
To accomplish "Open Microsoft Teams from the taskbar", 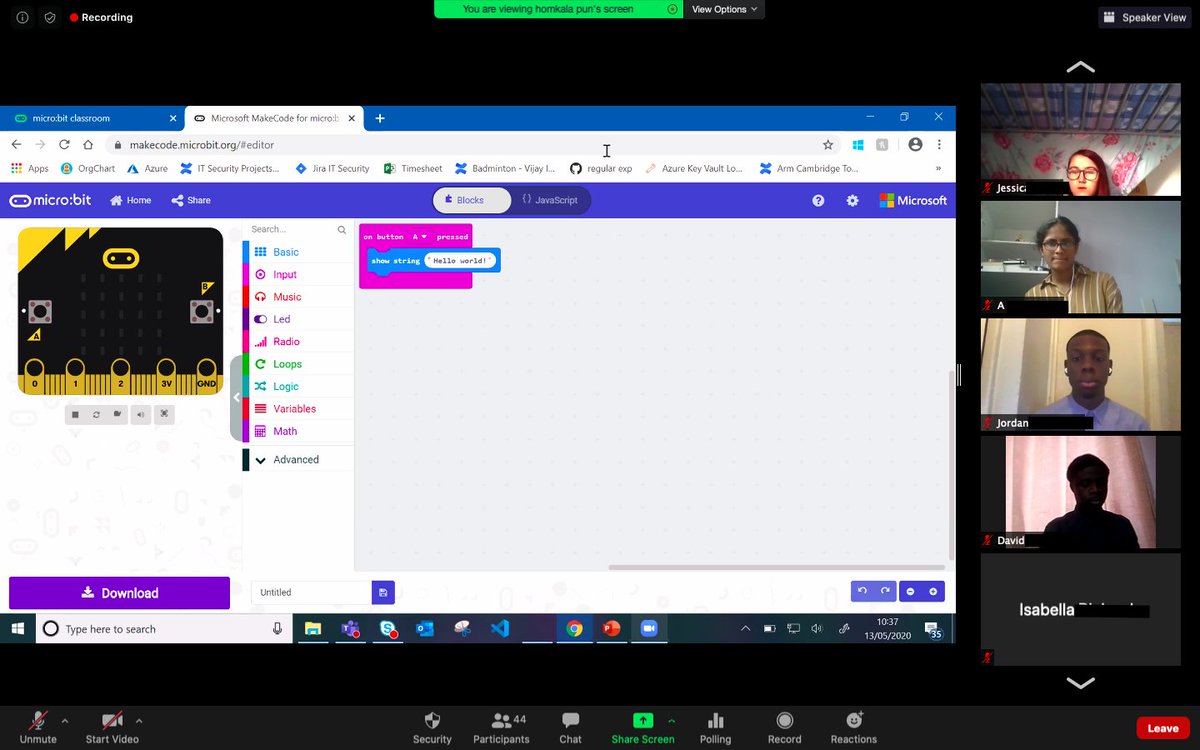I will click(350, 628).
